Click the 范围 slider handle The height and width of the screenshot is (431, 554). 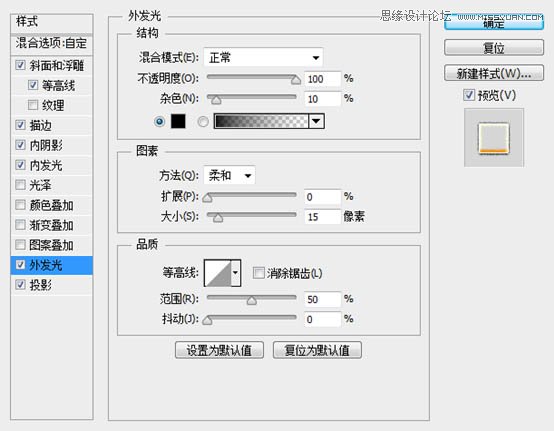click(252, 300)
